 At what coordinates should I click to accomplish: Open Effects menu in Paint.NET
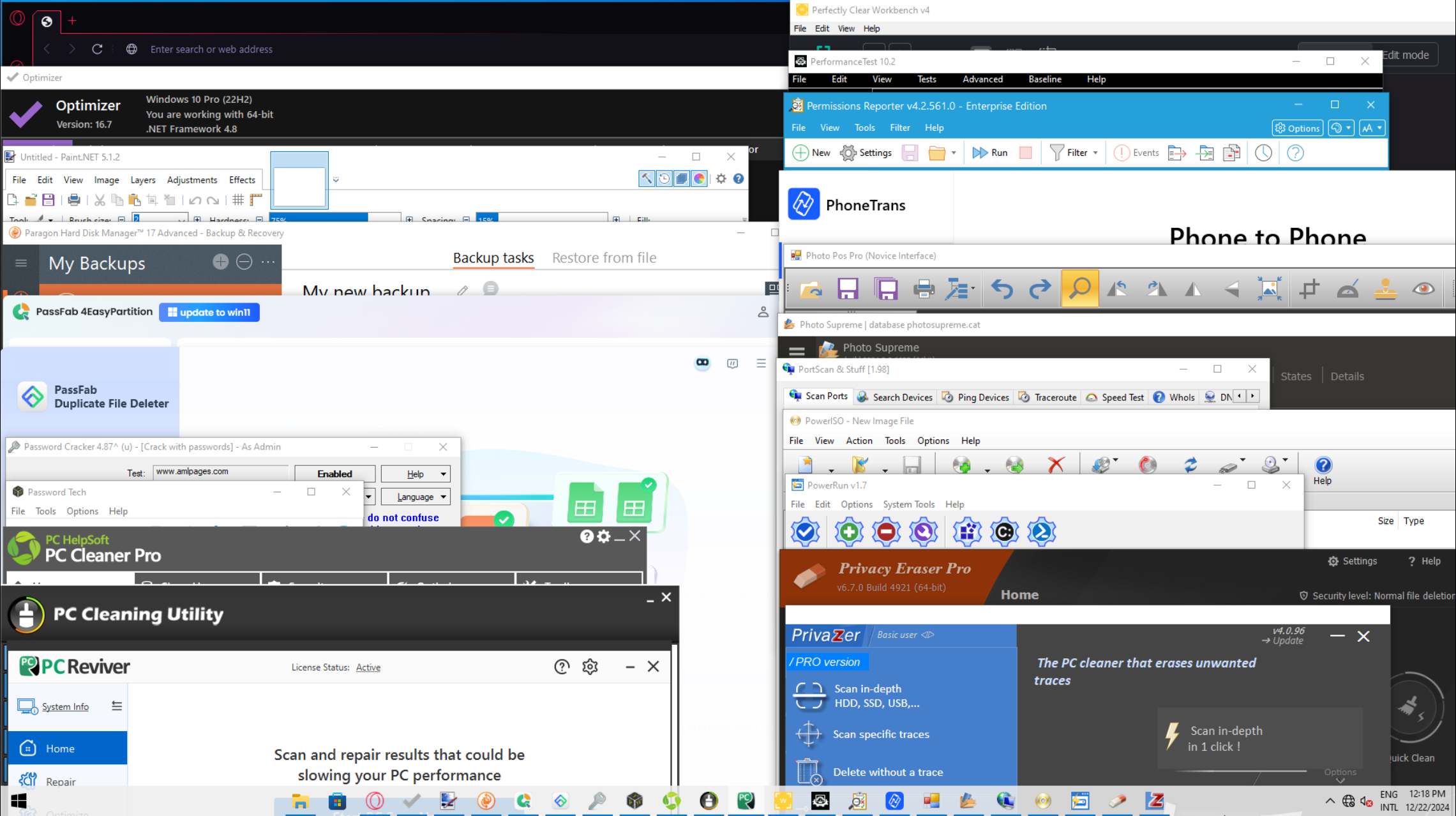(242, 180)
